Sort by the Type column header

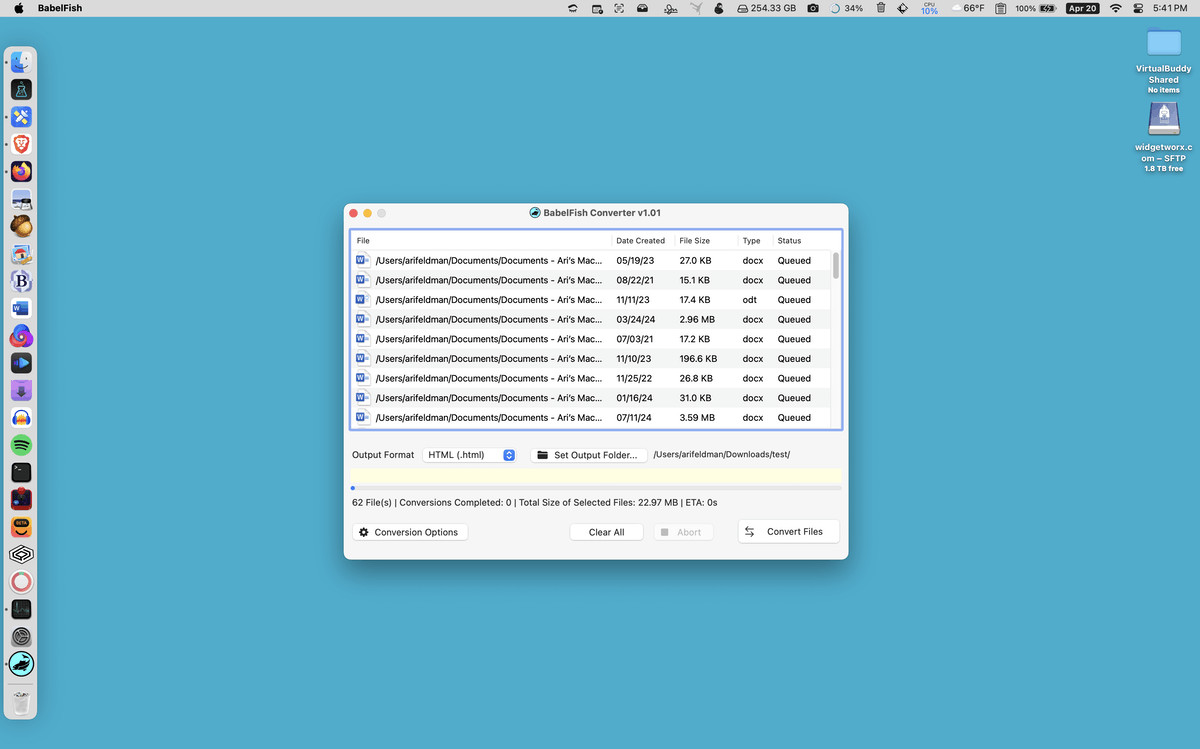pyautogui.click(x=754, y=241)
